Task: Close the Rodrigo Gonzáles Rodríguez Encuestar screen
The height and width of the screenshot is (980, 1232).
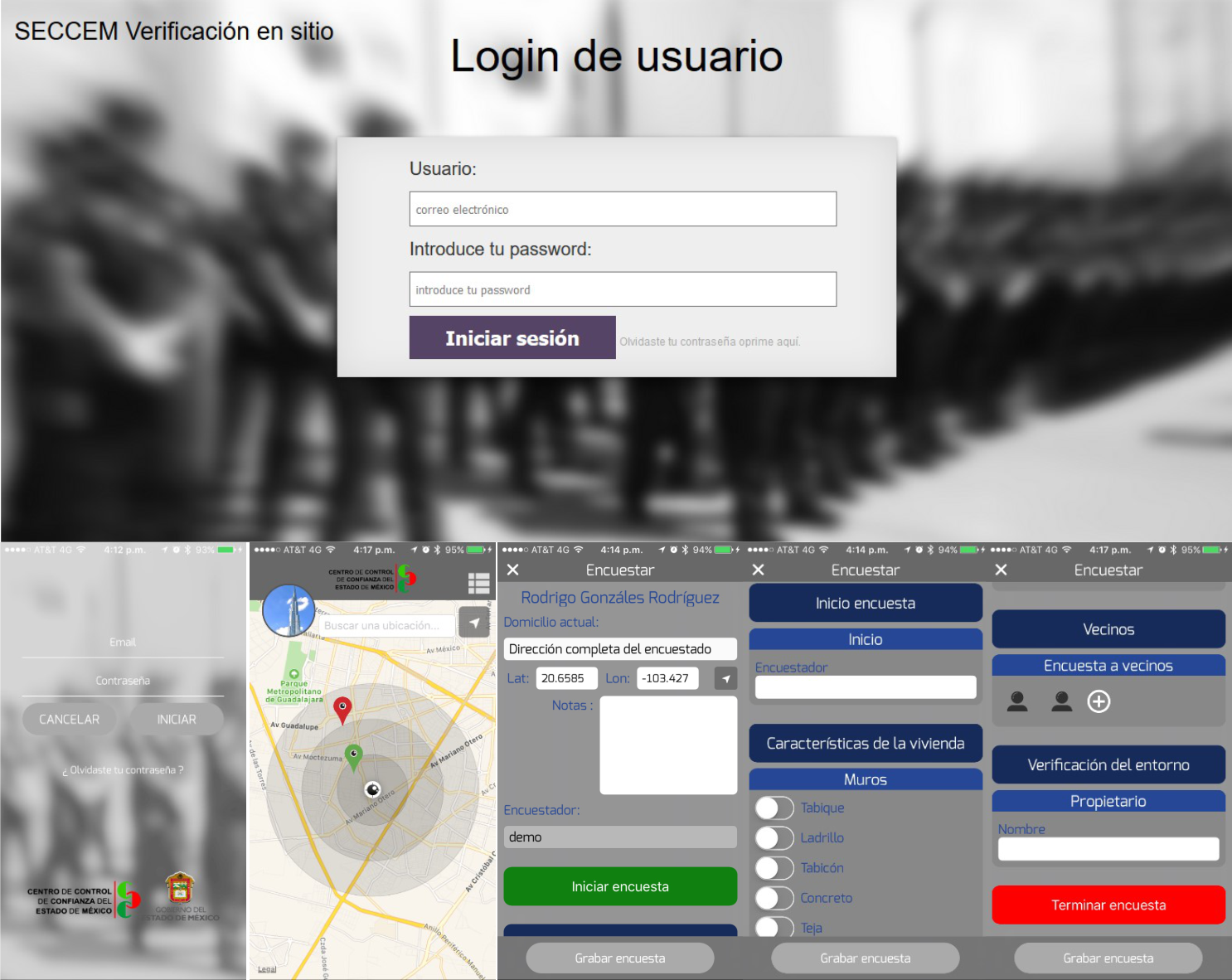Action: (513, 570)
